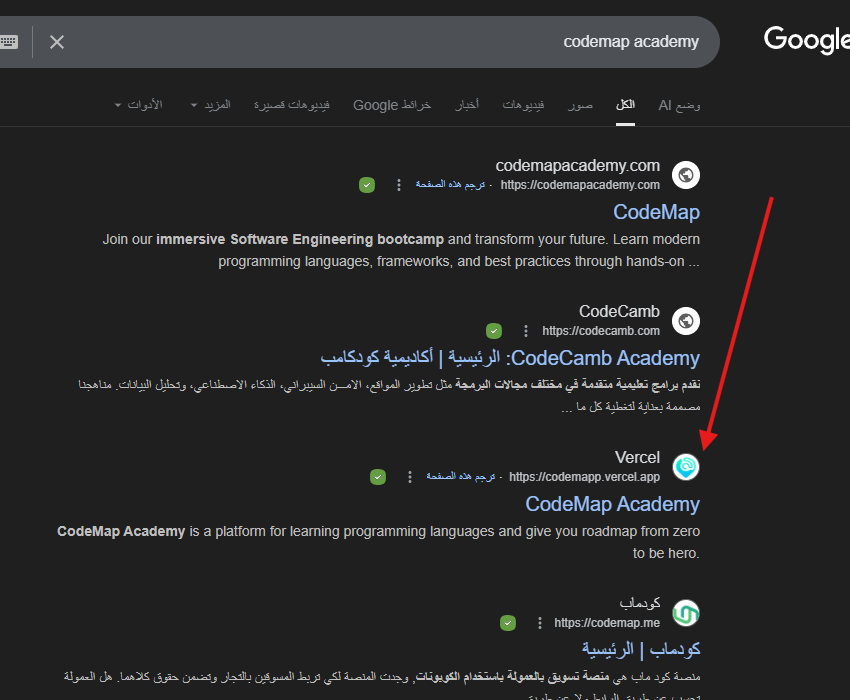The height and width of the screenshot is (700, 850).
Task: Select the الكل (All) tab
Action: 625,105
